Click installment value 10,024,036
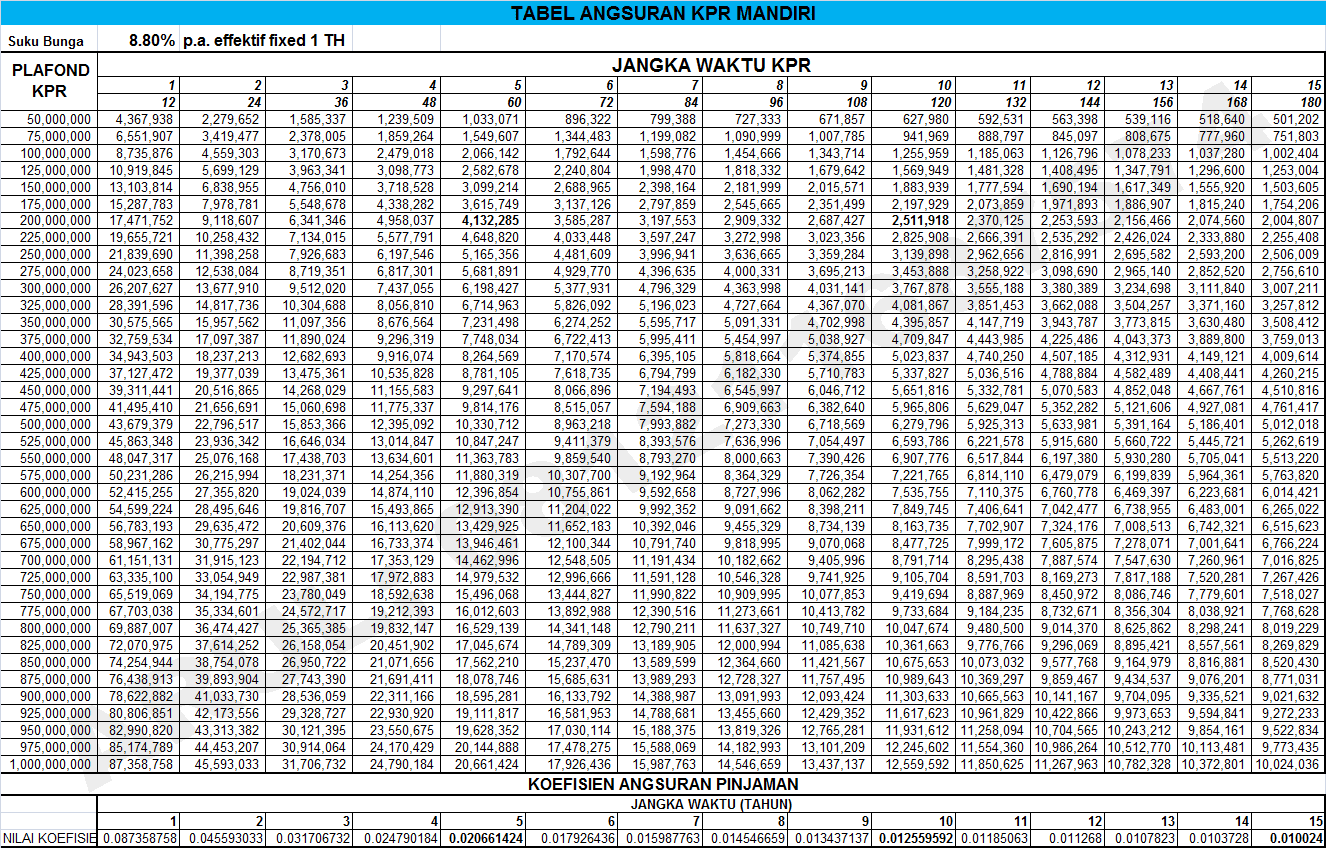 tap(1287, 764)
